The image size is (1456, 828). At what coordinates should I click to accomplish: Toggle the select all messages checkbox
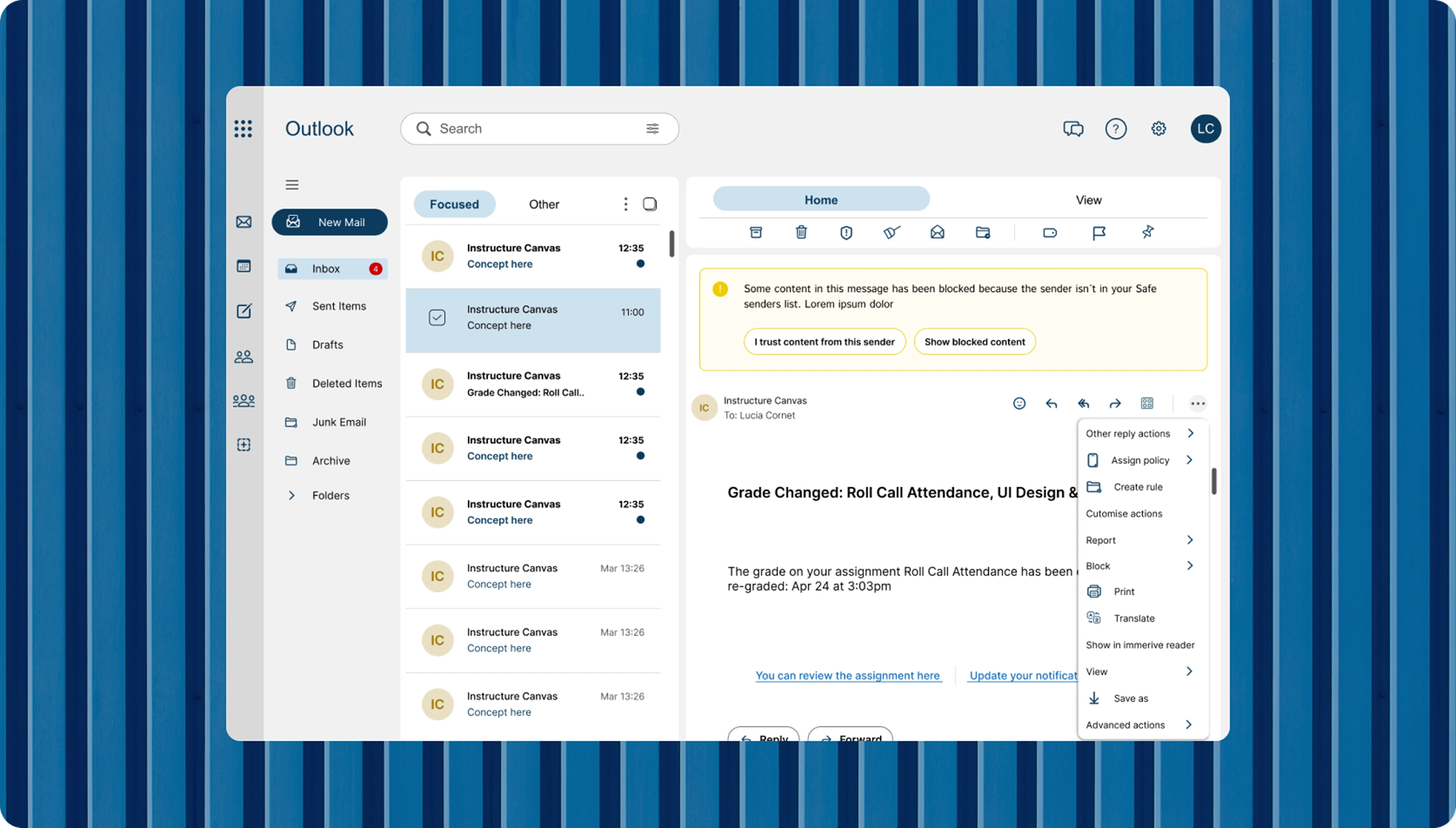tap(649, 204)
